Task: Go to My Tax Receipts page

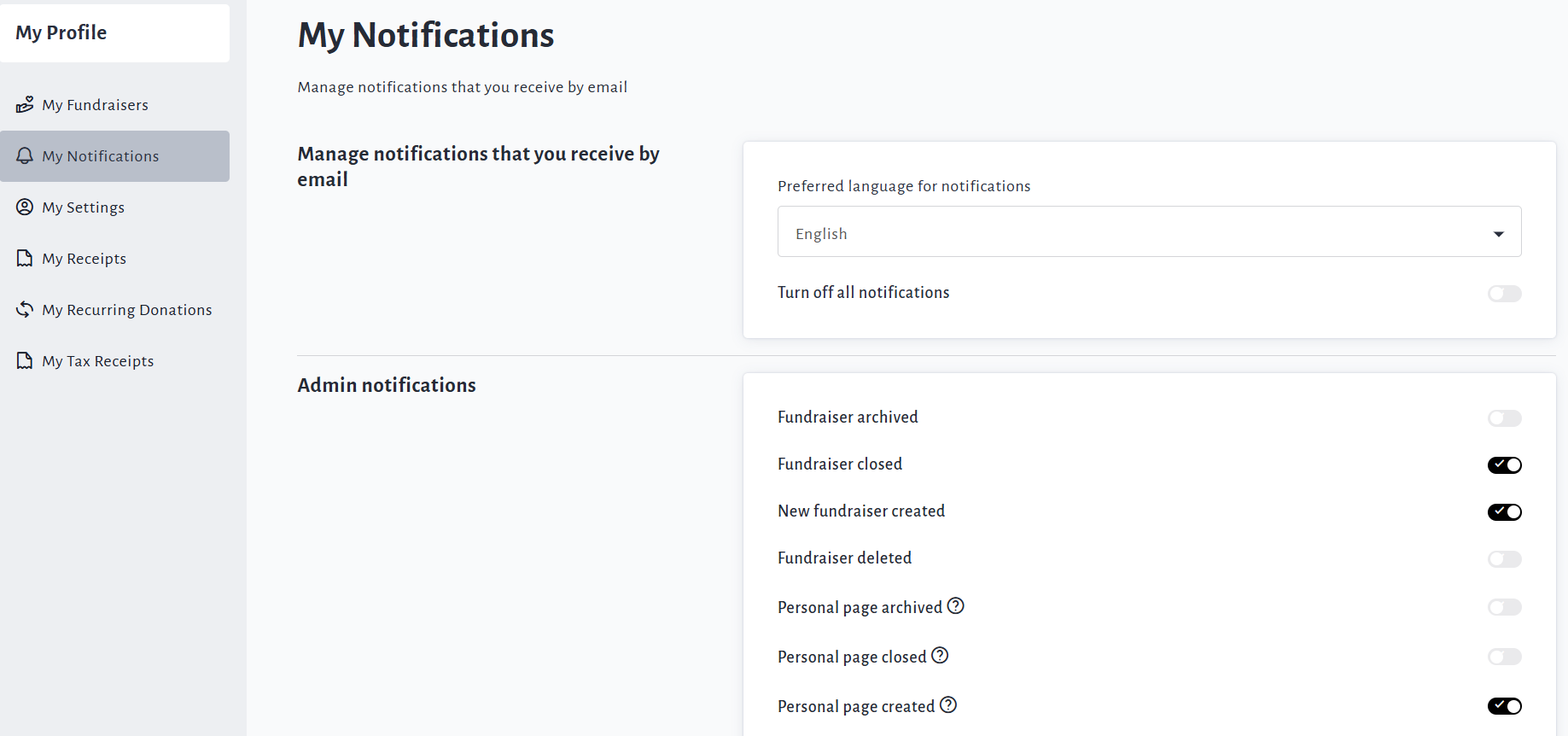Action: tap(98, 361)
